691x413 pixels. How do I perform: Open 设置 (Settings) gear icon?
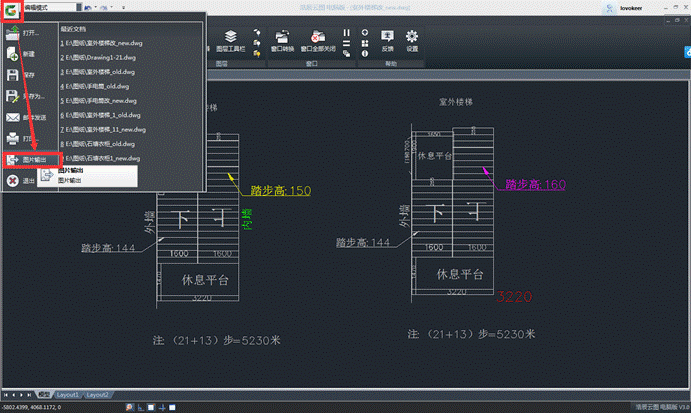tap(411, 40)
